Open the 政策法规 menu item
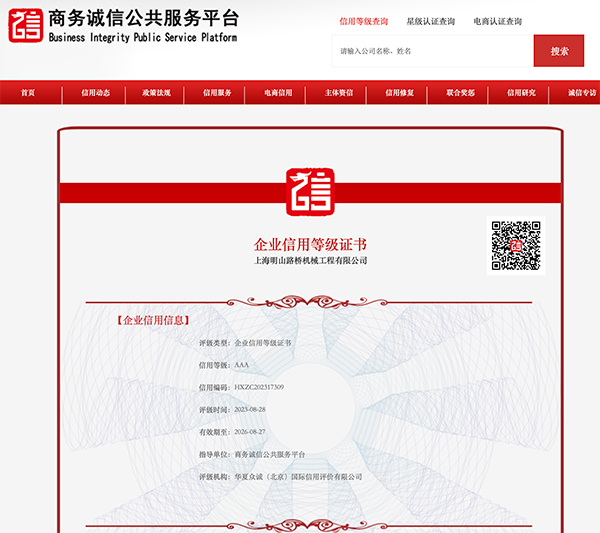Viewport: 600px width, 533px height. point(156,93)
